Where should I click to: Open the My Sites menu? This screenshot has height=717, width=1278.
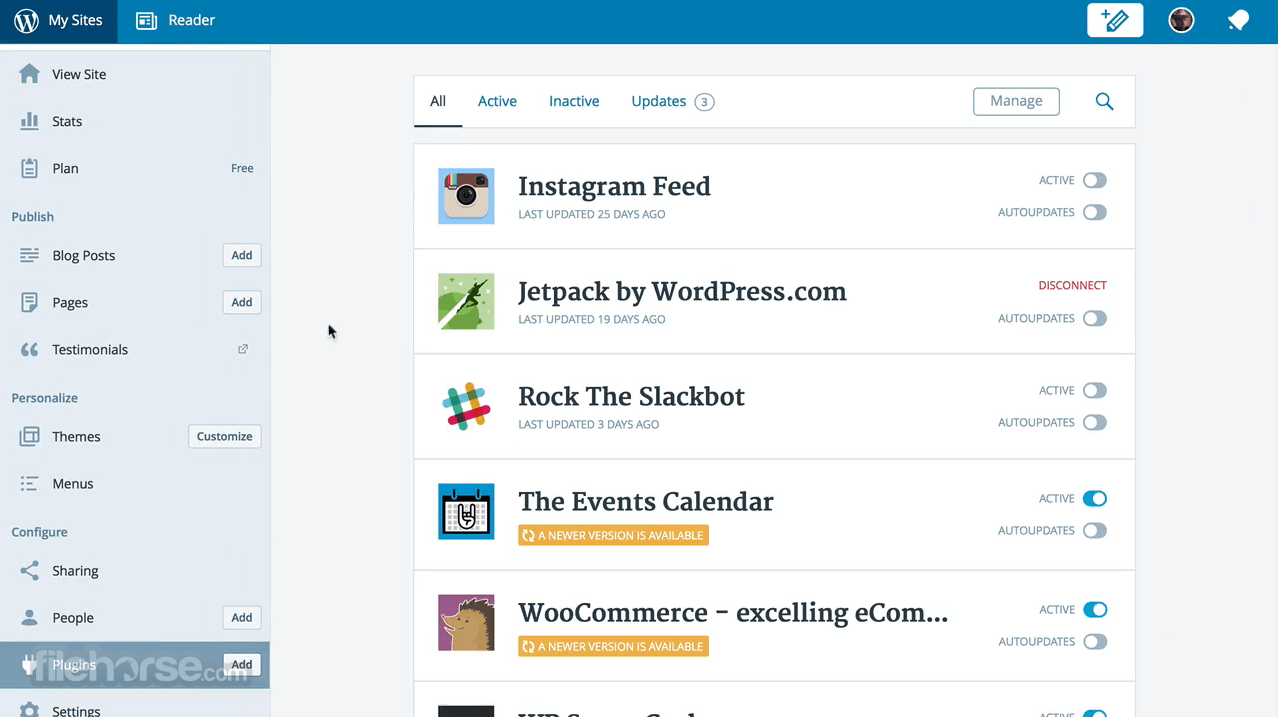coord(59,21)
